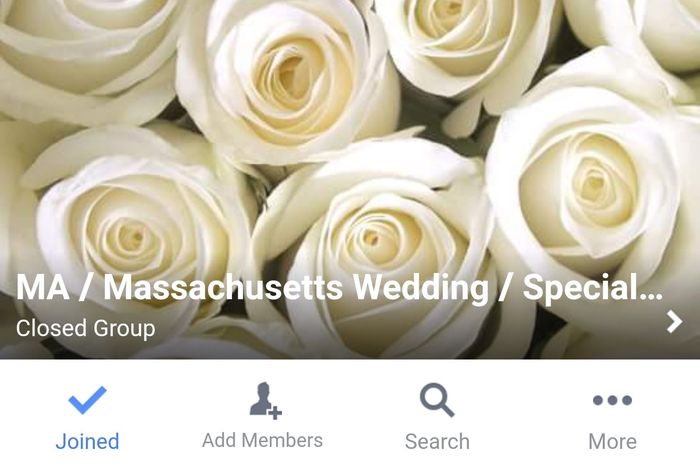Click the Search magnifying glass icon

pyautogui.click(x=437, y=400)
